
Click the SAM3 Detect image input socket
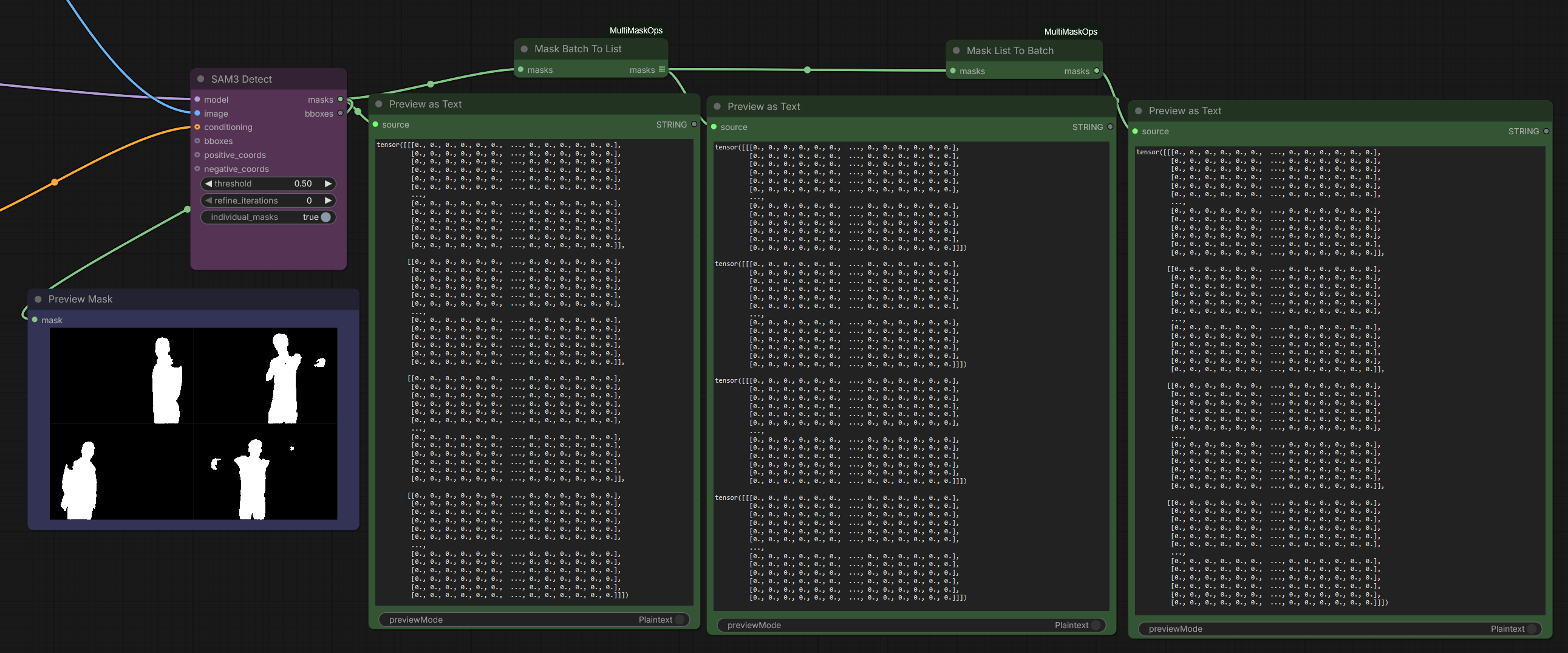pos(197,113)
